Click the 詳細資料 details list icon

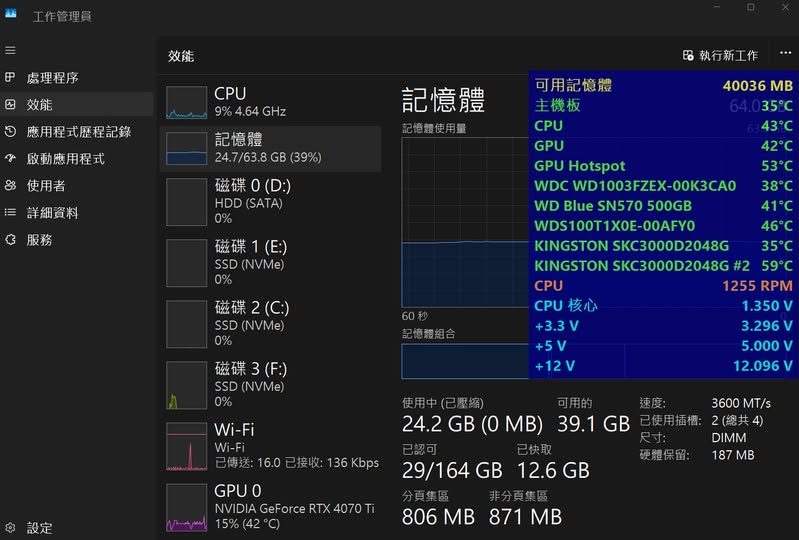click(10, 212)
